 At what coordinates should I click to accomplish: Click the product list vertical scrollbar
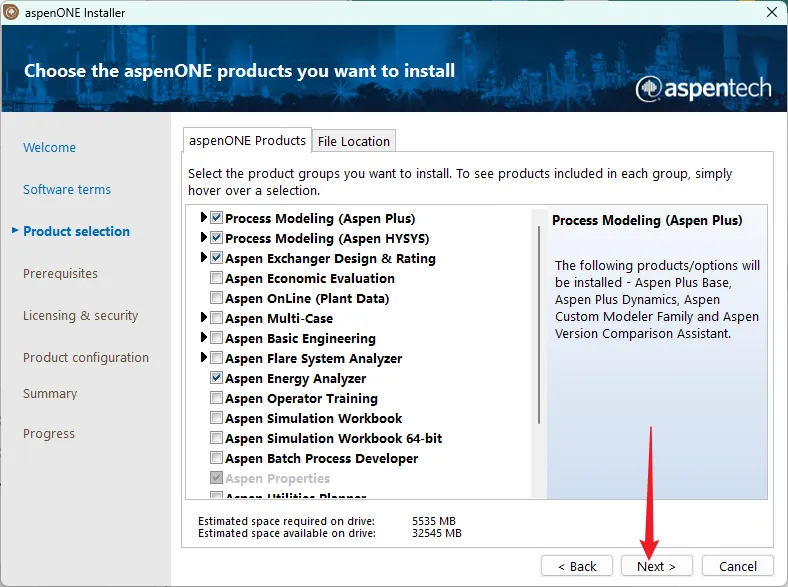tap(539, 325)
